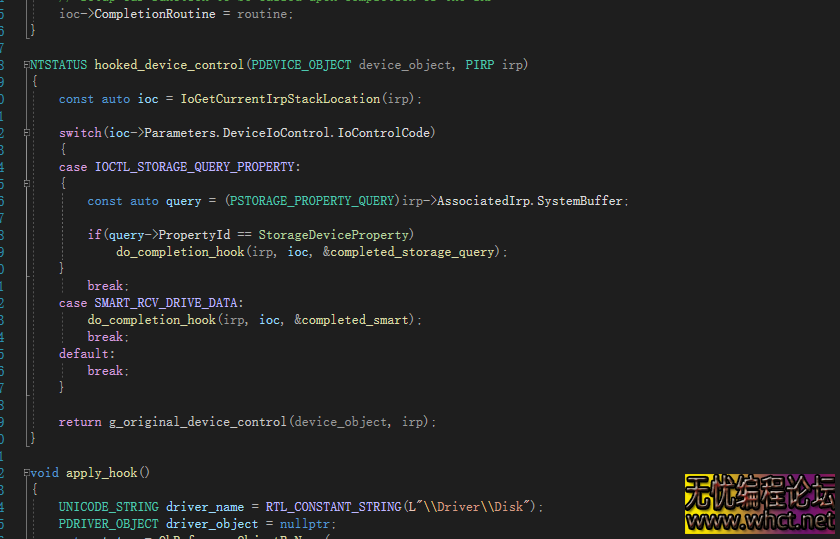Collapse the hooked_device_control function fold marker
This screenshot has height=539, width=840.
click(x=27, y=65)
